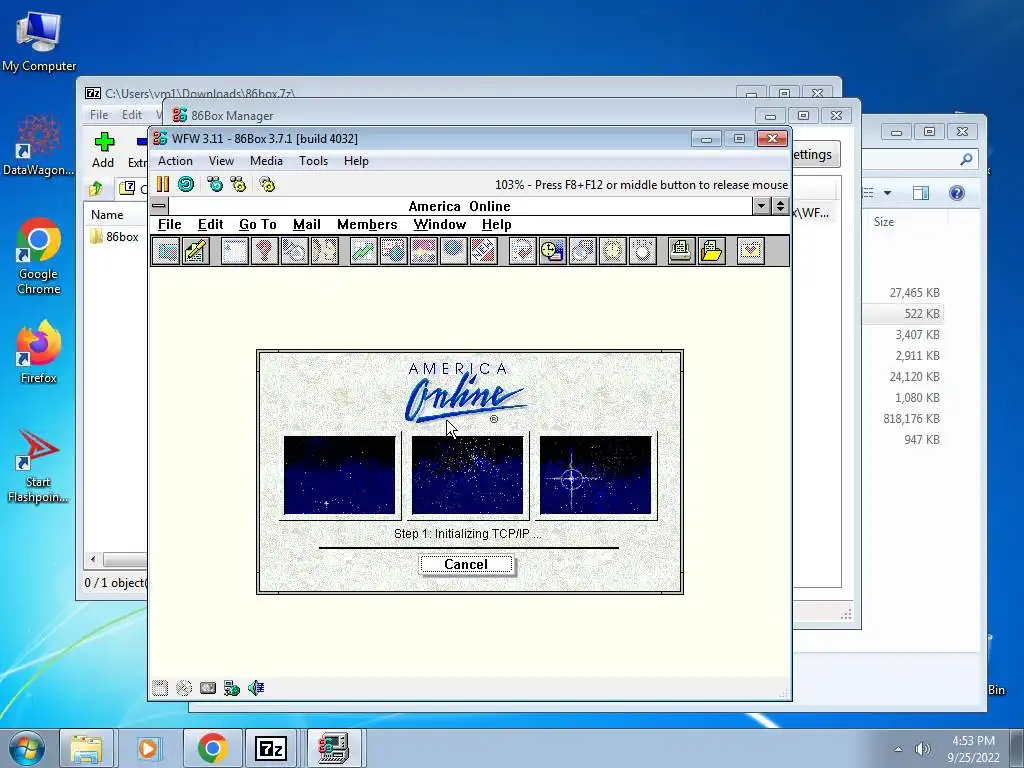Click the first starfield image in AOL dialog

point(340,475)
